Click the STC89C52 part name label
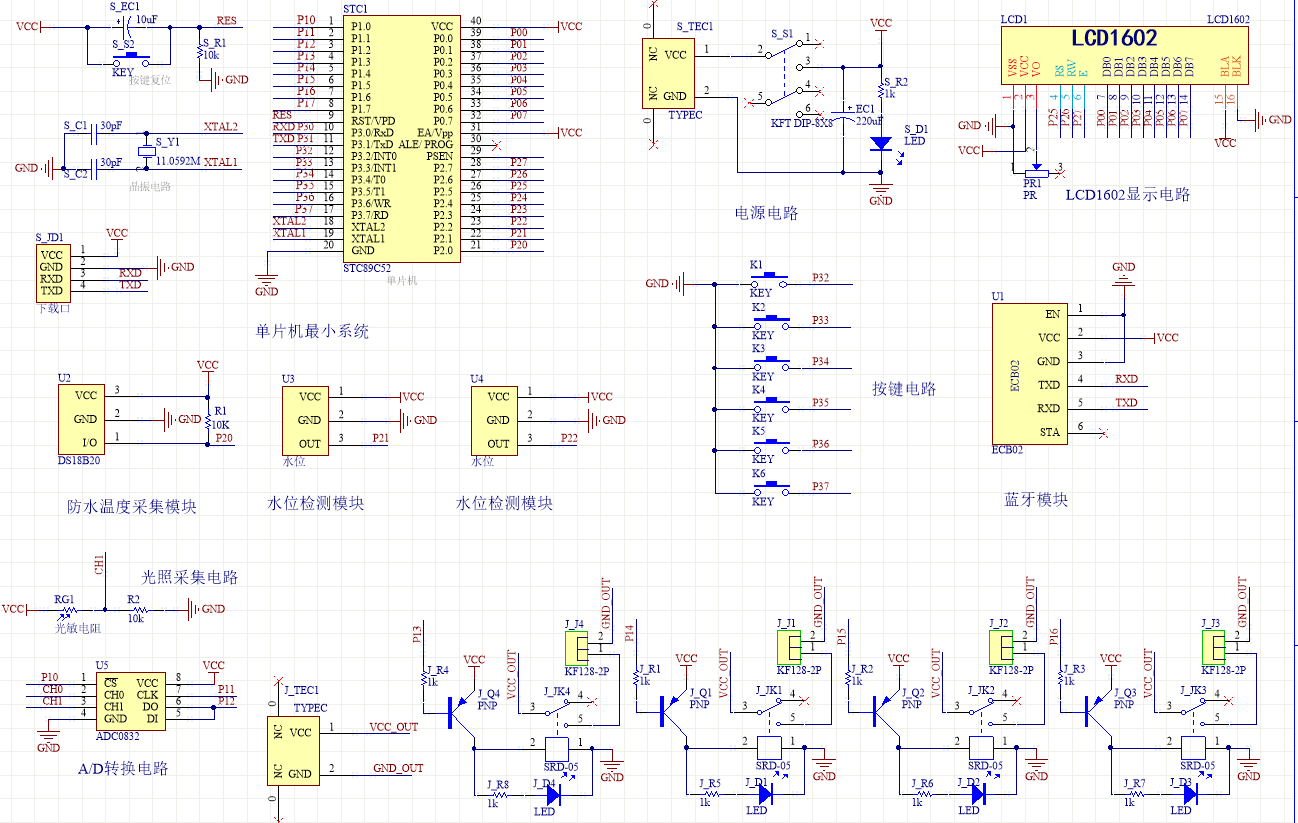1298x823 pixels. coord(367,269)
